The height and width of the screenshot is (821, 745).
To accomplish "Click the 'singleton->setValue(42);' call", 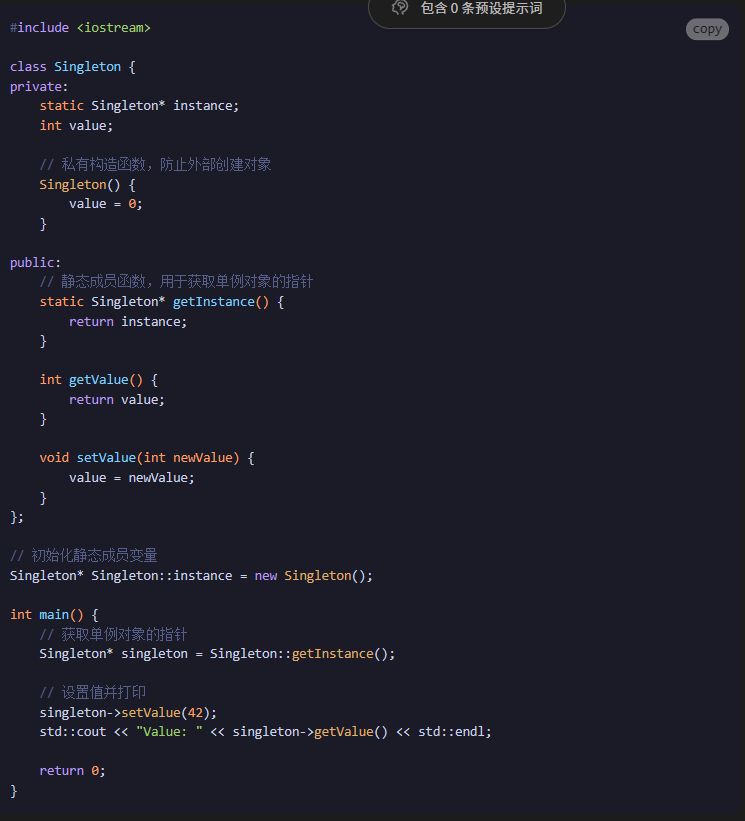I will pyautogui.click(x=128, y=712).
